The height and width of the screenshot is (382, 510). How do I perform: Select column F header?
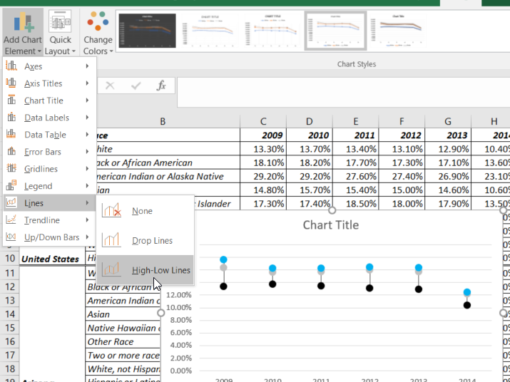pos(402,121)
